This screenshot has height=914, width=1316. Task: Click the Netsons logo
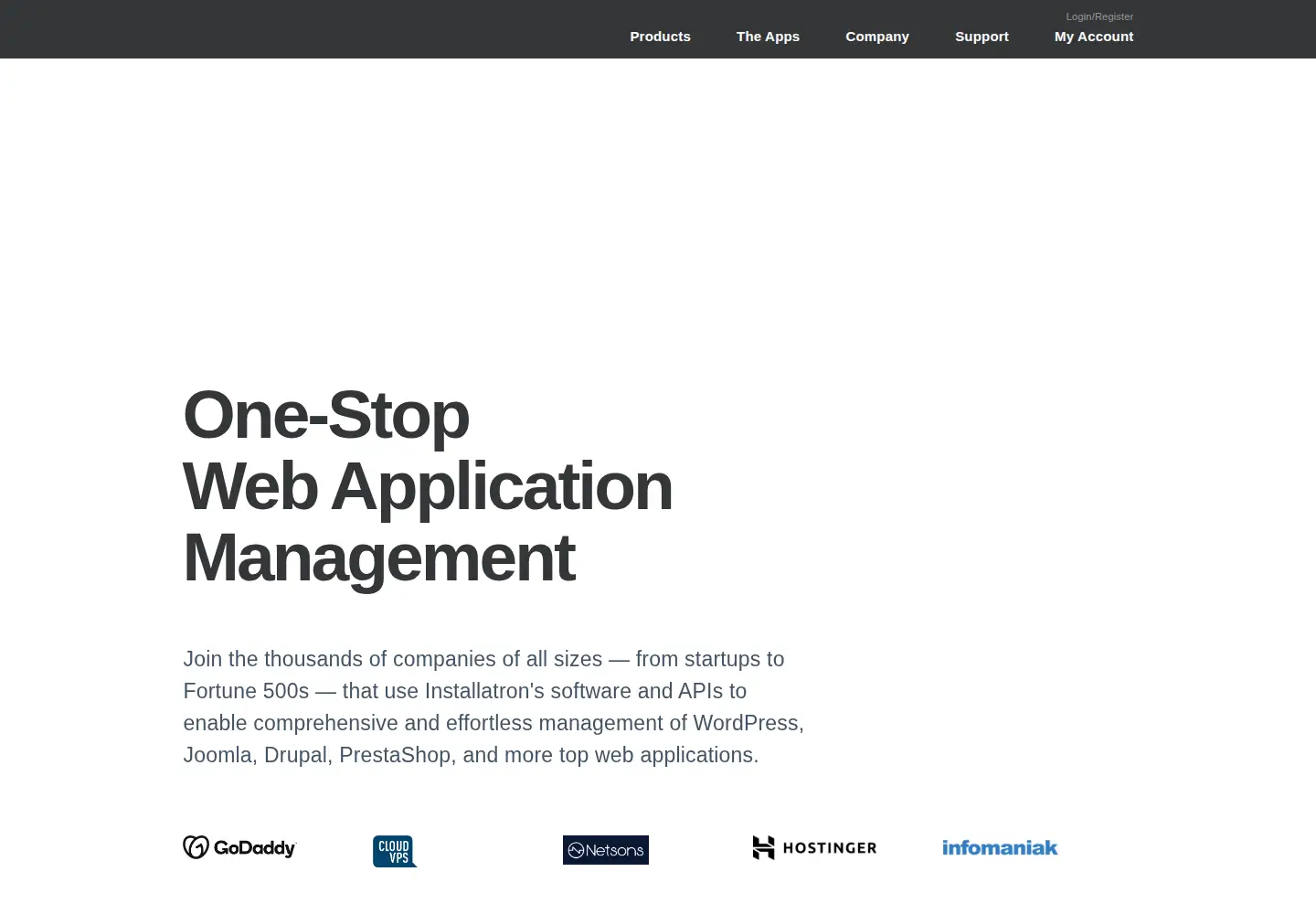point(606,850)
